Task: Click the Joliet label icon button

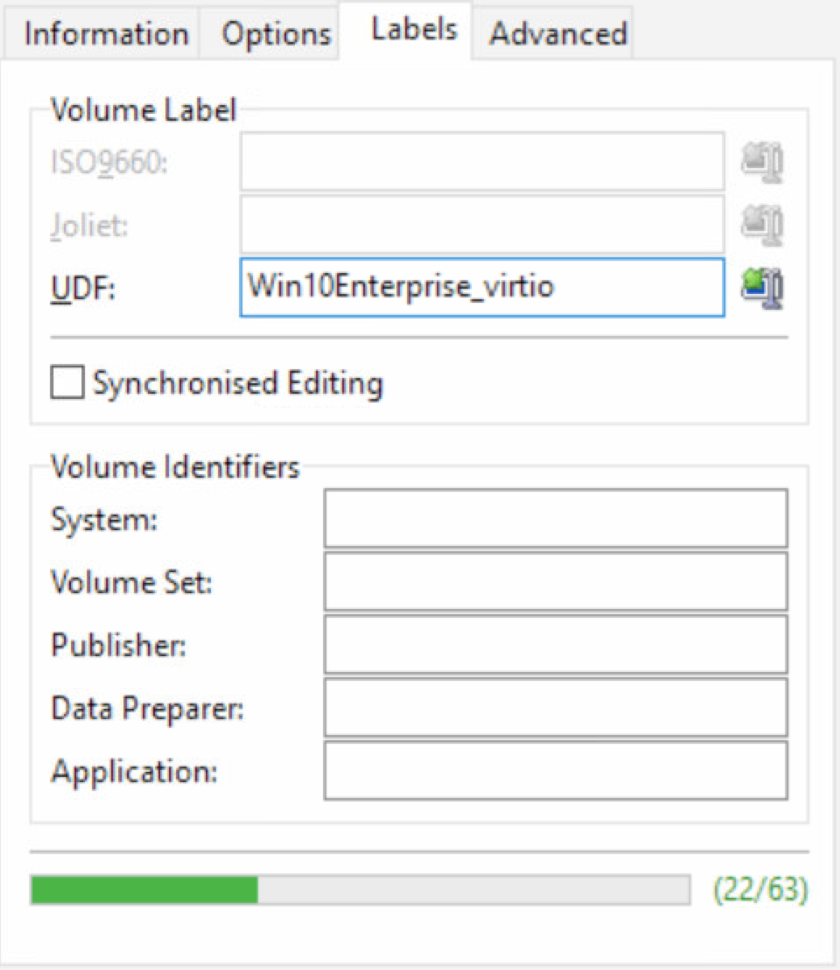Action: point(762,225)
